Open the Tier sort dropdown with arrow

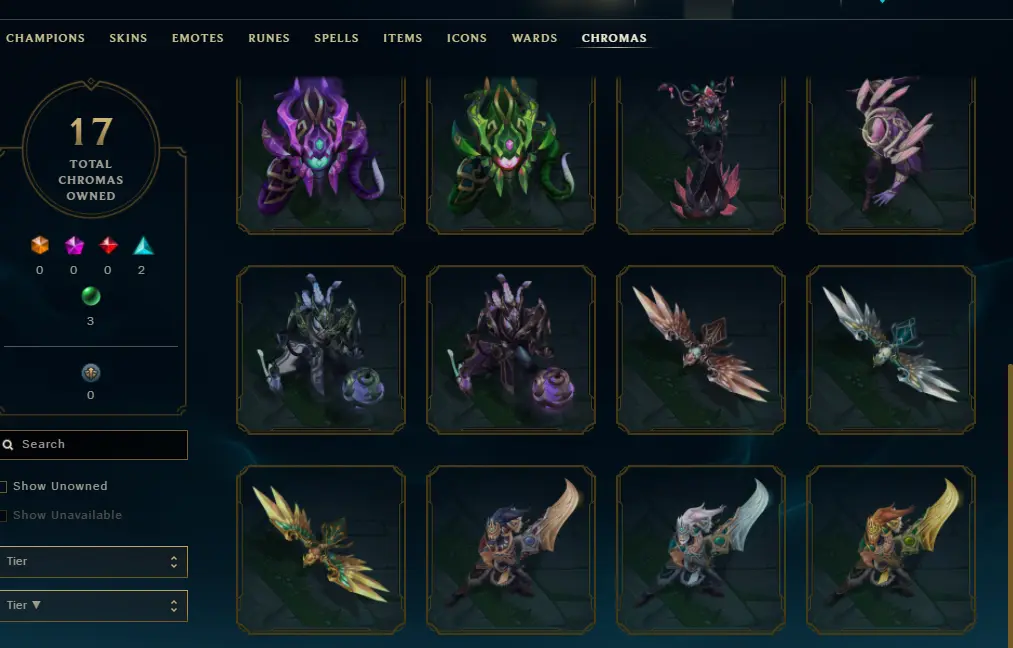[x=93, y=605]
